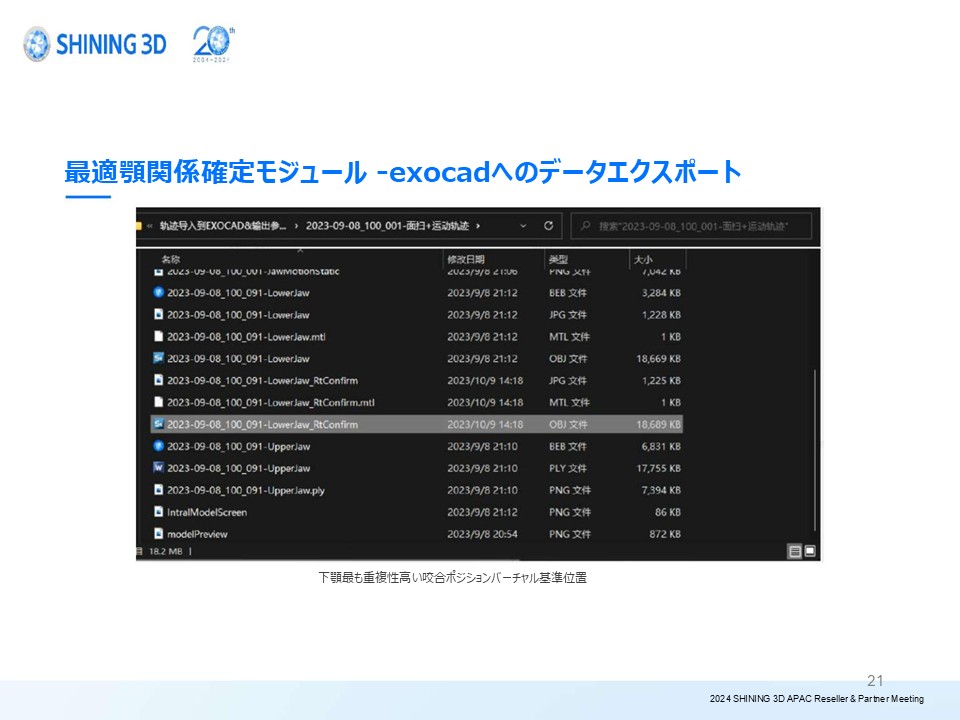
Task: Sort files by 大小 column header
Action: pyautogui.click(x=642, y=260)
